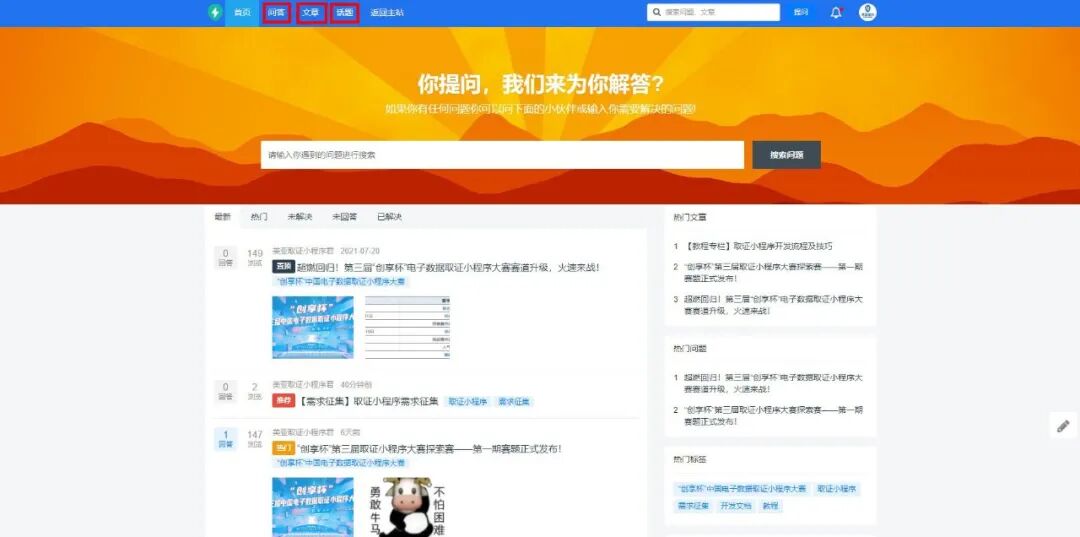Click the 搜索问题 button in the banner
Image resolution: width=1080 pixels, height=537 pixels.
point(786,155)
